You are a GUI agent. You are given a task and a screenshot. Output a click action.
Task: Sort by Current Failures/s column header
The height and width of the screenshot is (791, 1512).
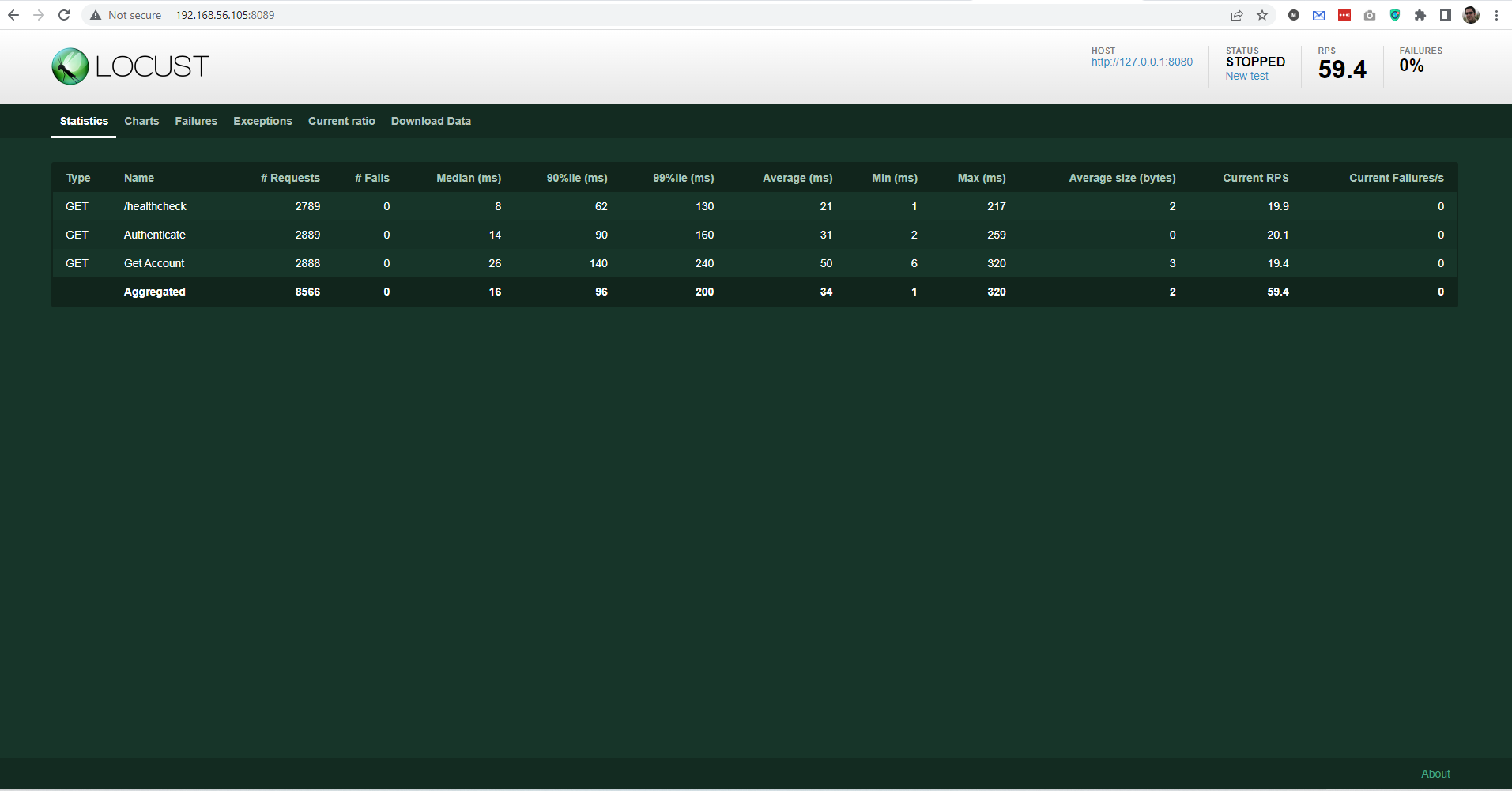[1397, 178]
